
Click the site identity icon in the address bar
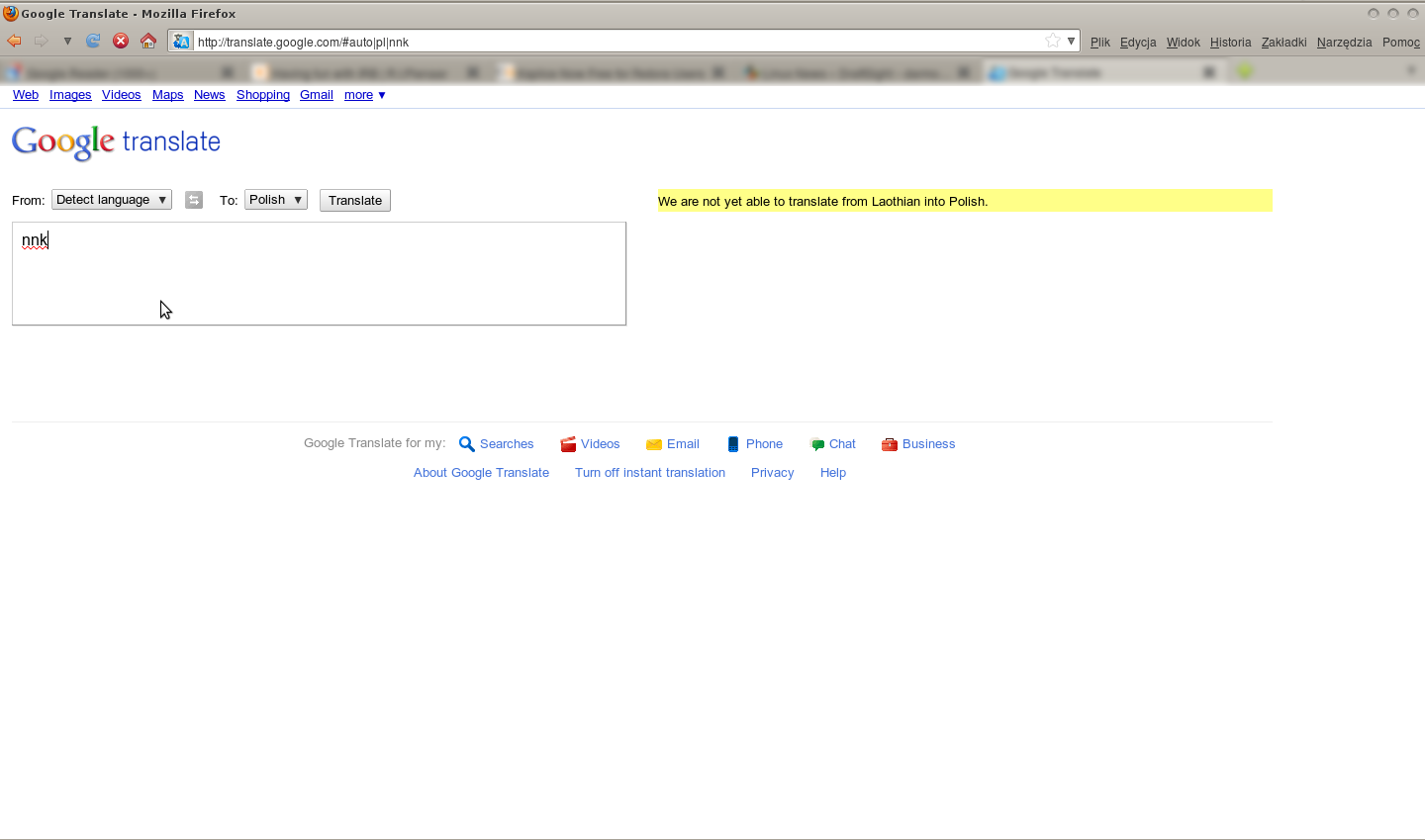point(181,42)
